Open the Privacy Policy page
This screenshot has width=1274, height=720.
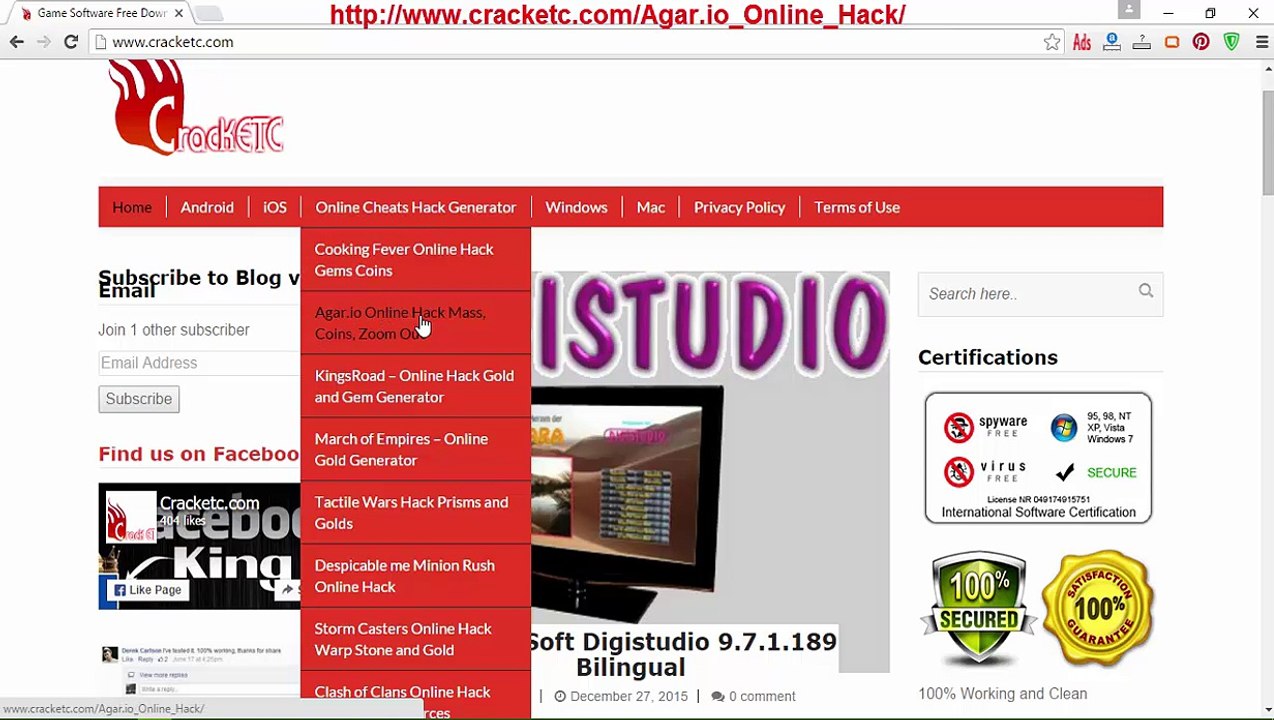[x=740, y=207]
